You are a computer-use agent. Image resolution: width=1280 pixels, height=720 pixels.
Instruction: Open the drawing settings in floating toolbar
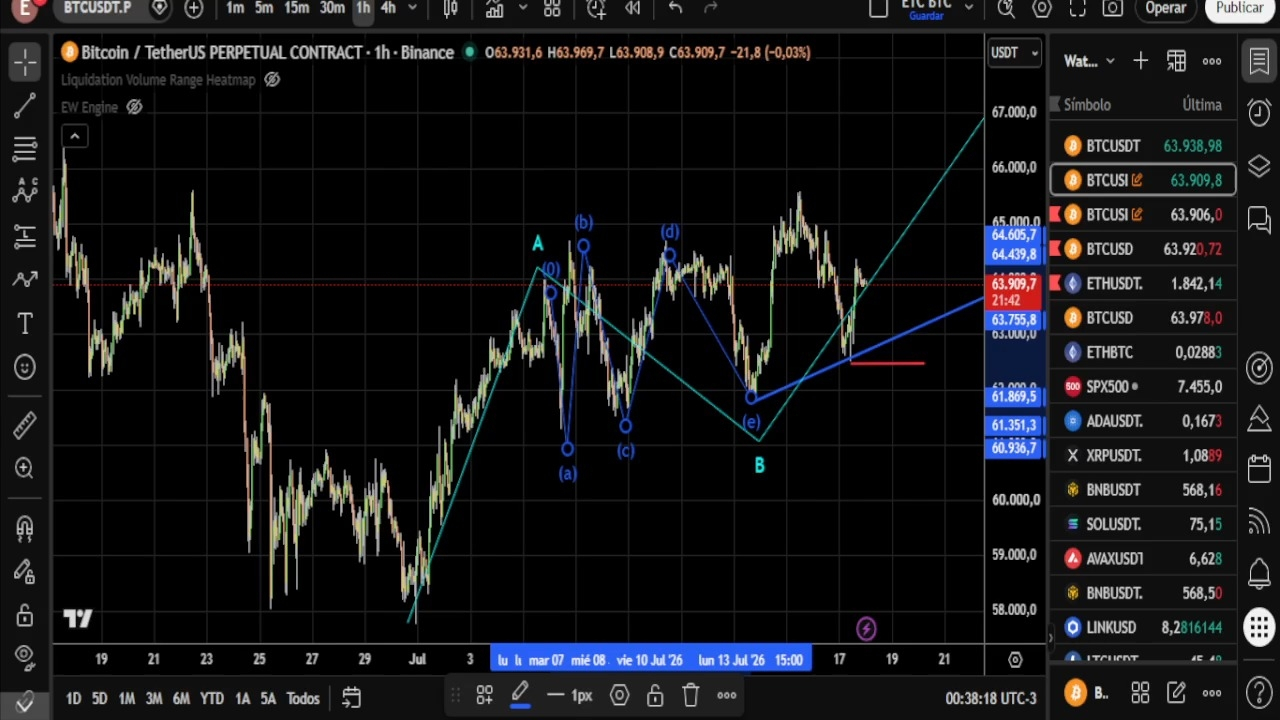click(x=619, y=695)
